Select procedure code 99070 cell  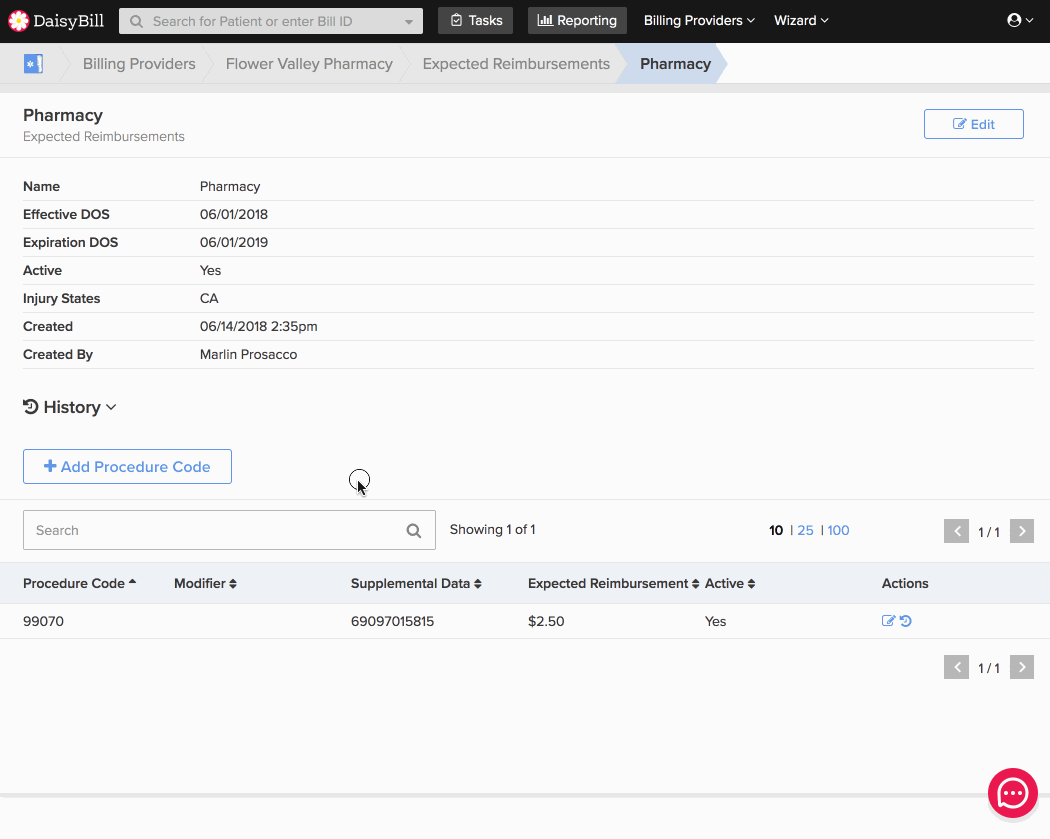pyautogui.click(x=44, y=621)
